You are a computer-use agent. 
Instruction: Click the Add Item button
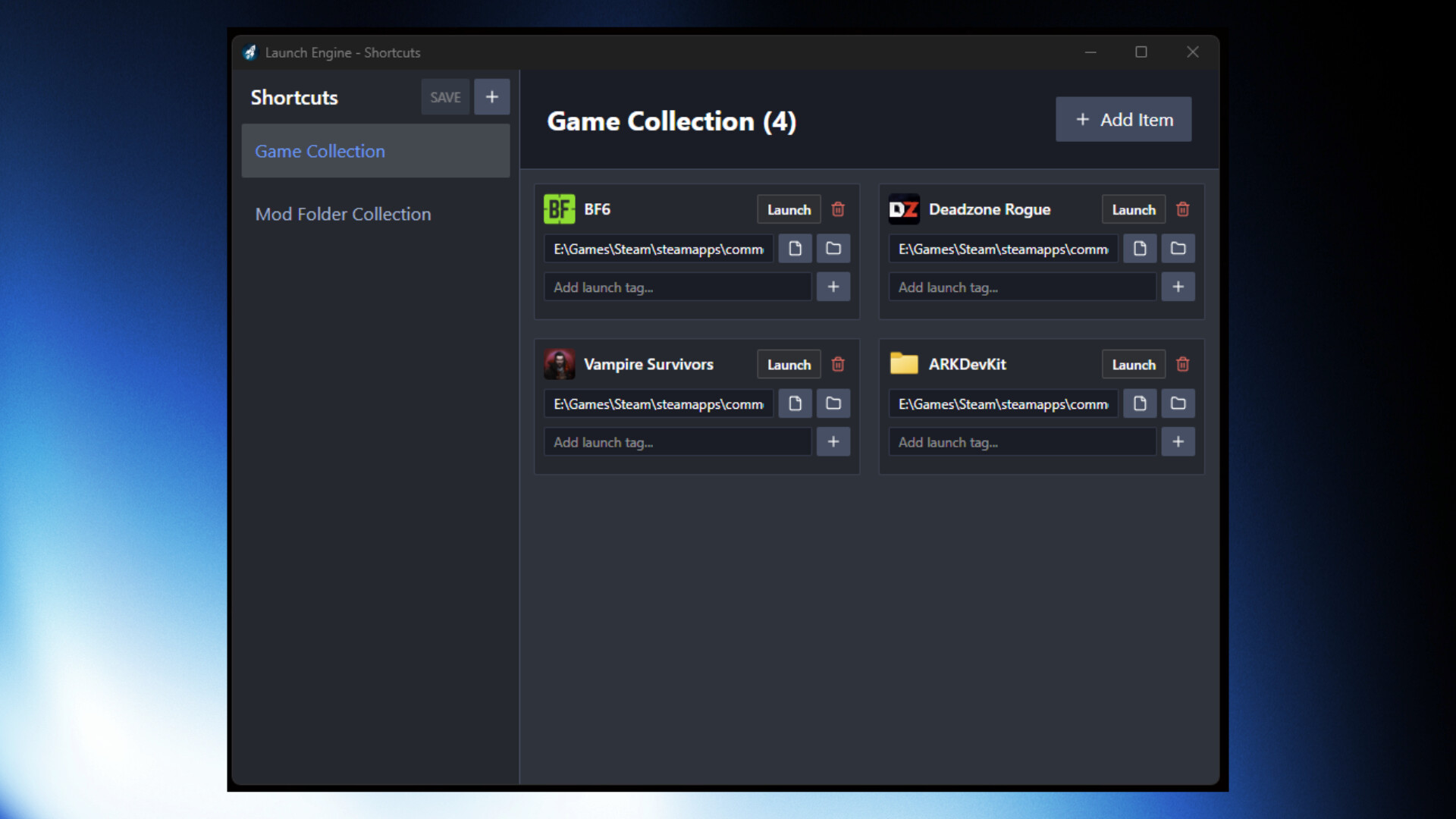click(1124, 119)
